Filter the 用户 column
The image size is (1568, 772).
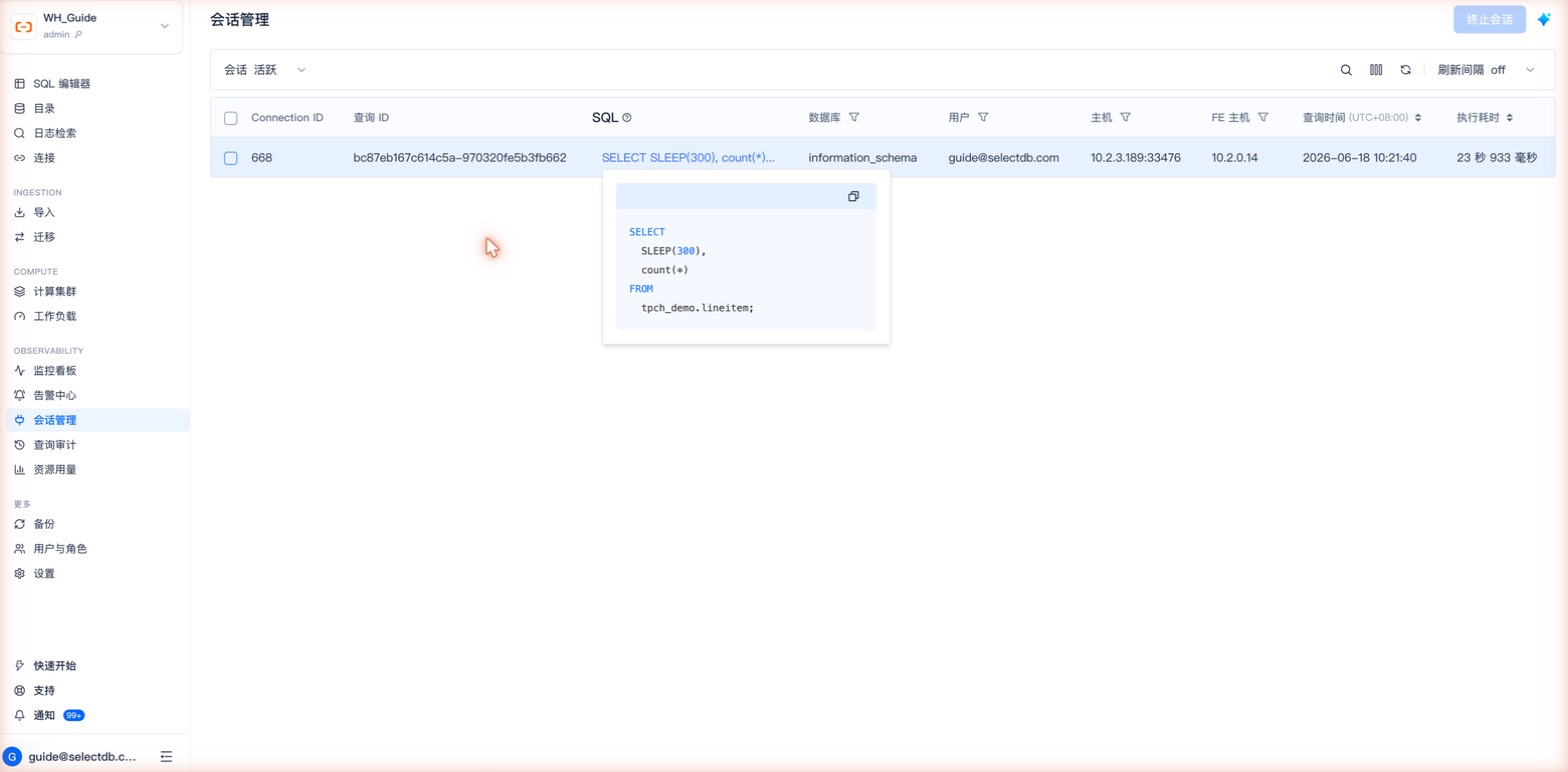coord(983,117)
